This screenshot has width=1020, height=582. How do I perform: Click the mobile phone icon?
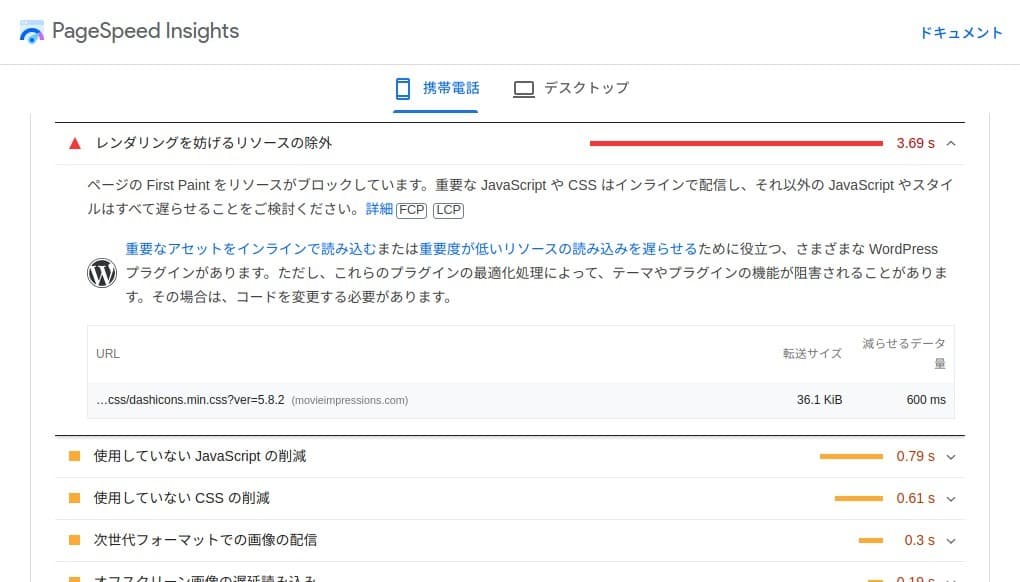pos(403,88)
